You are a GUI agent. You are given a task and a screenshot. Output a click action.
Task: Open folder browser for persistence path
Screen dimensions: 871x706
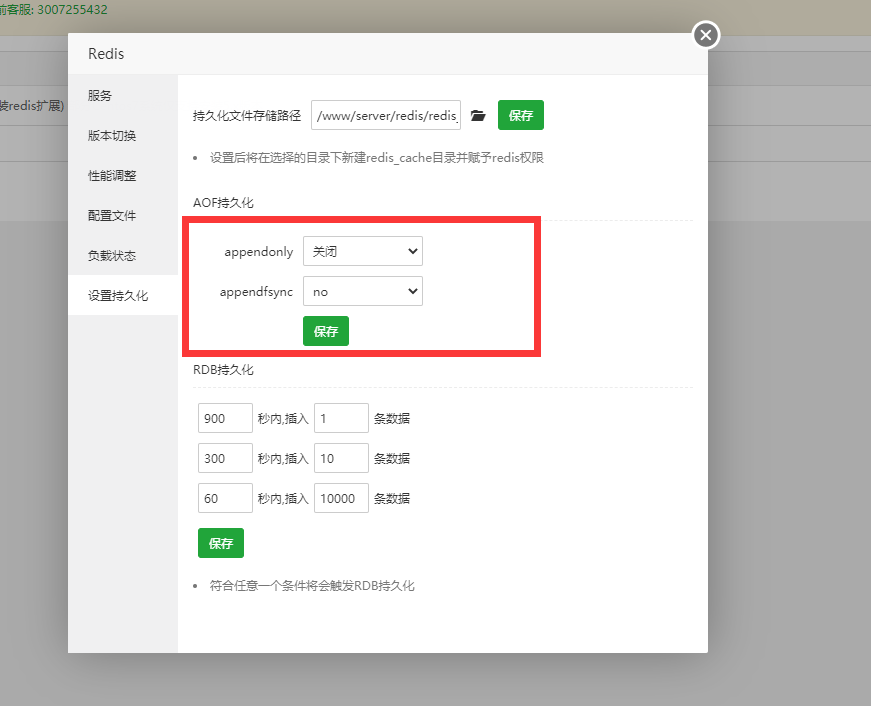(478, 116)
